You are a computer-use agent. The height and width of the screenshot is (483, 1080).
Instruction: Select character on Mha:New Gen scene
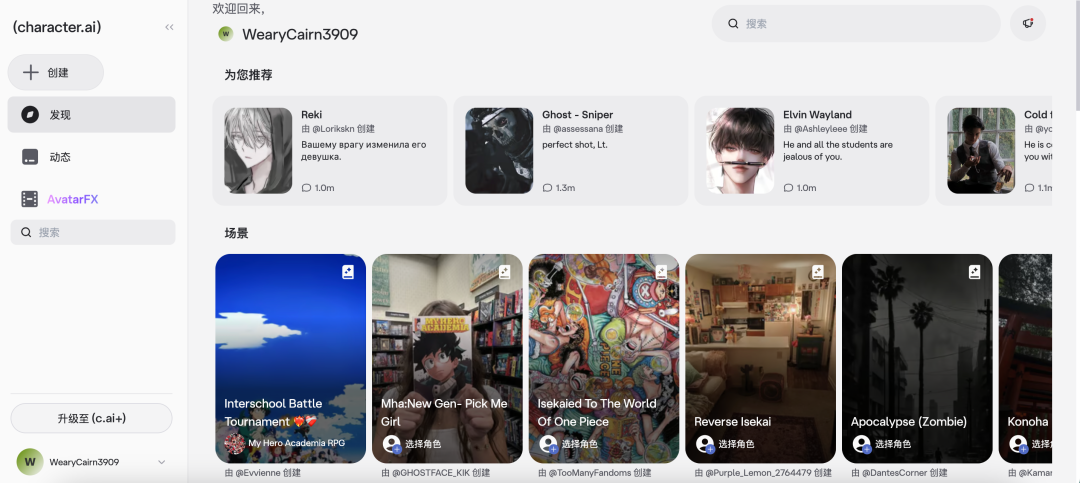422,444
